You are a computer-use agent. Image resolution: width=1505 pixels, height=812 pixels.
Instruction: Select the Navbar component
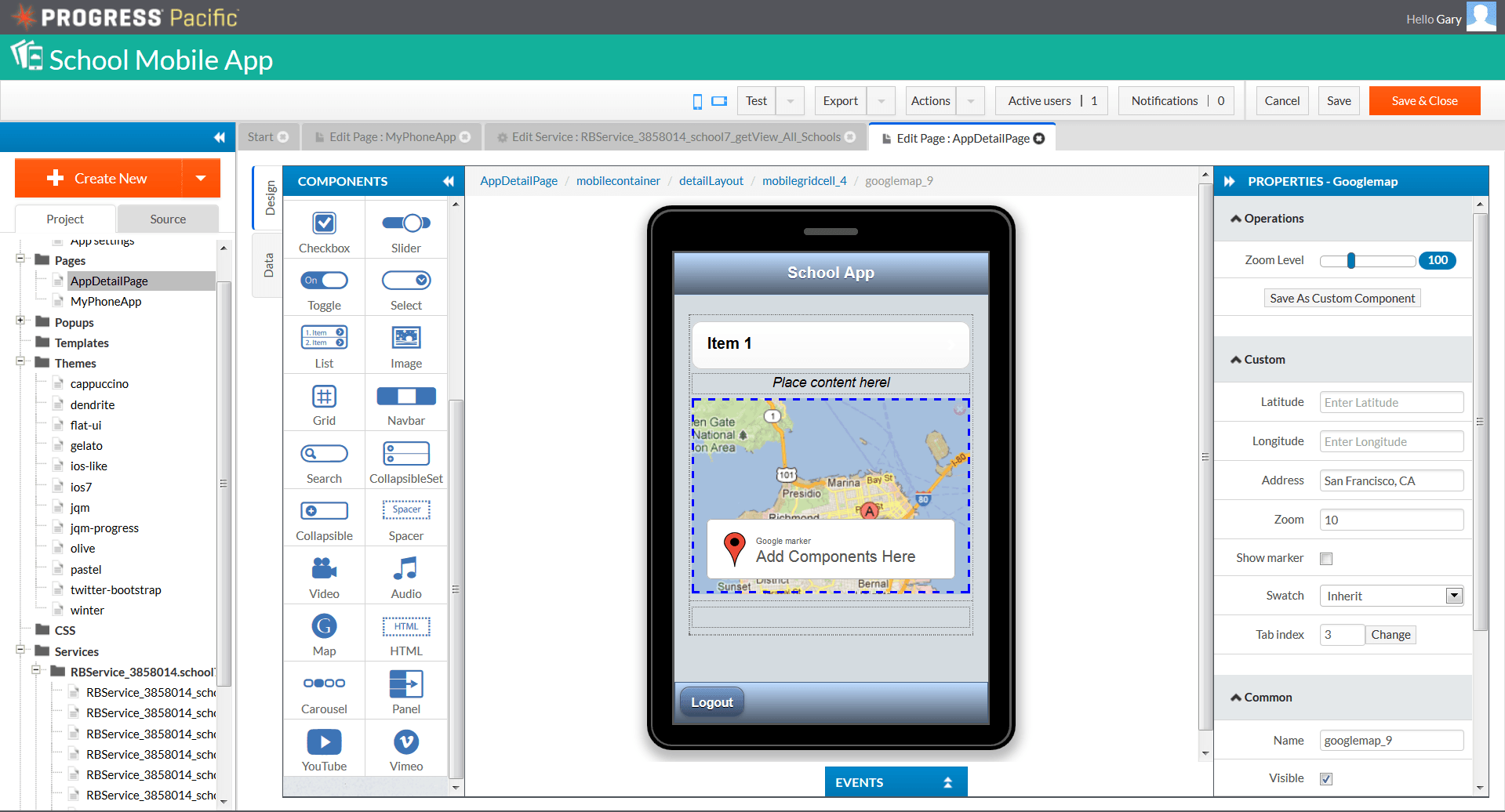coord(406,405)
